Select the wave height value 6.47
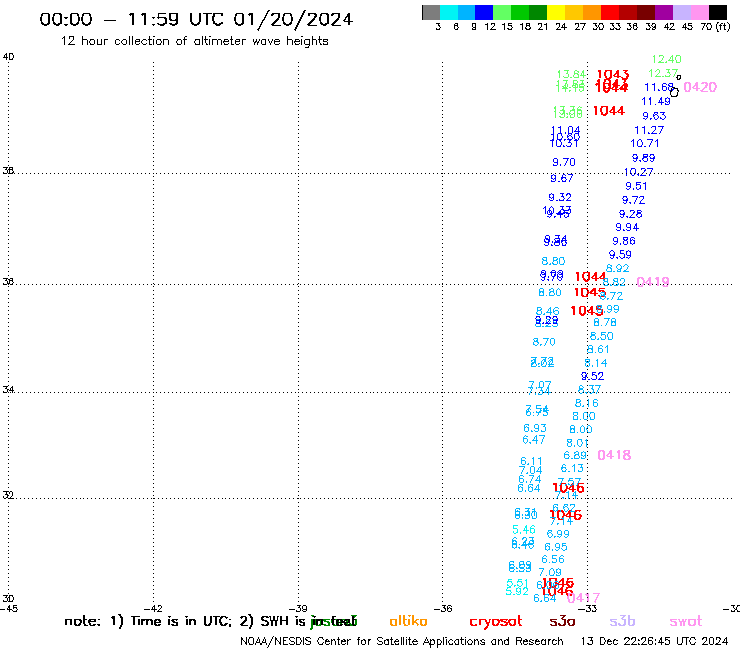The width and height of the screenshot is (740, 650). tap(534, 440)
